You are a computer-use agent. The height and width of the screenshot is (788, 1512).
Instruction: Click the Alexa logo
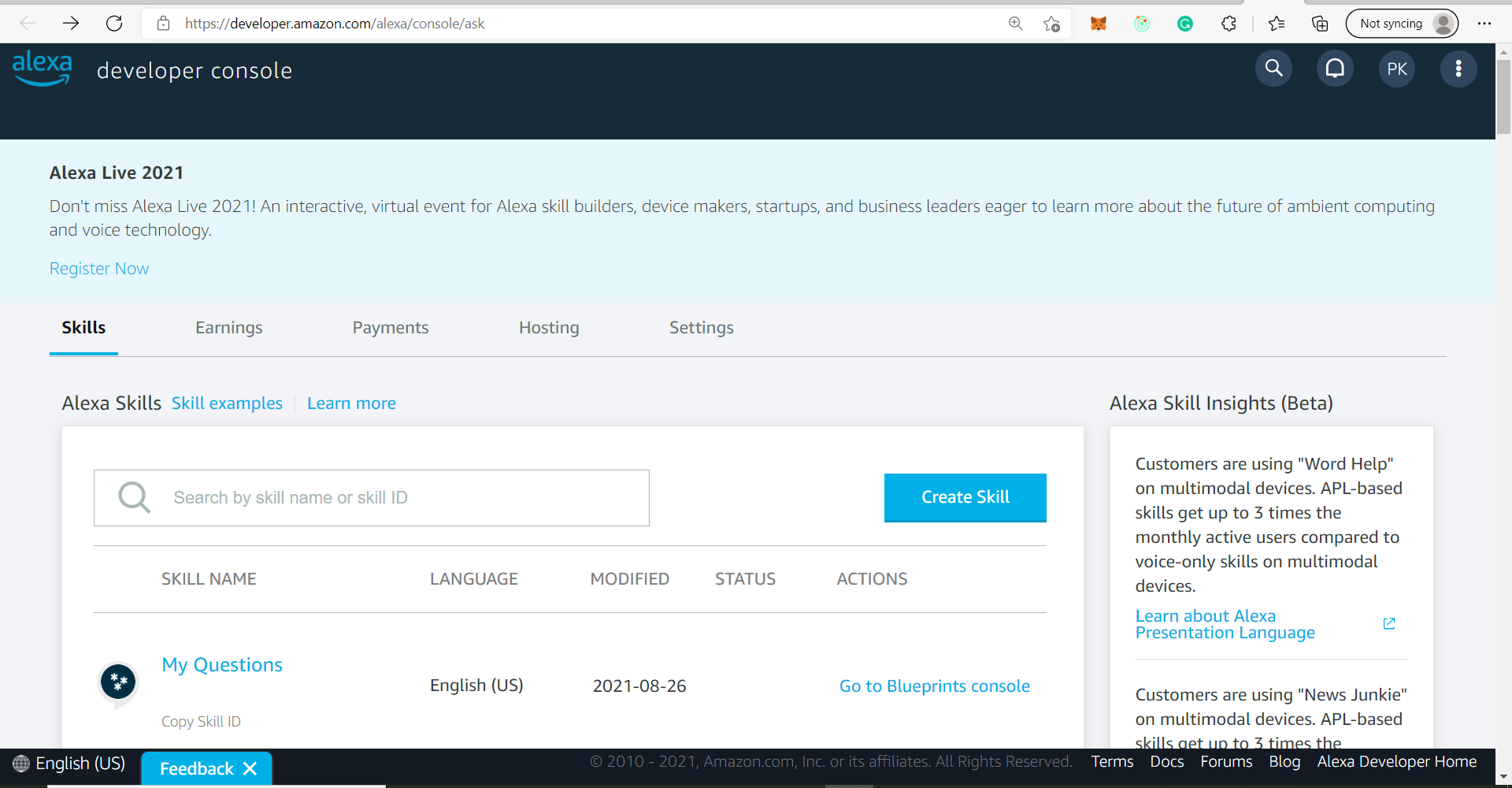[x=43, y=68]
